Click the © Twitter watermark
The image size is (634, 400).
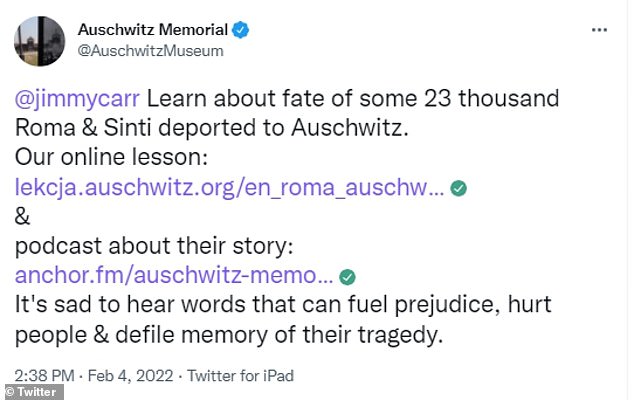(32, 390)
